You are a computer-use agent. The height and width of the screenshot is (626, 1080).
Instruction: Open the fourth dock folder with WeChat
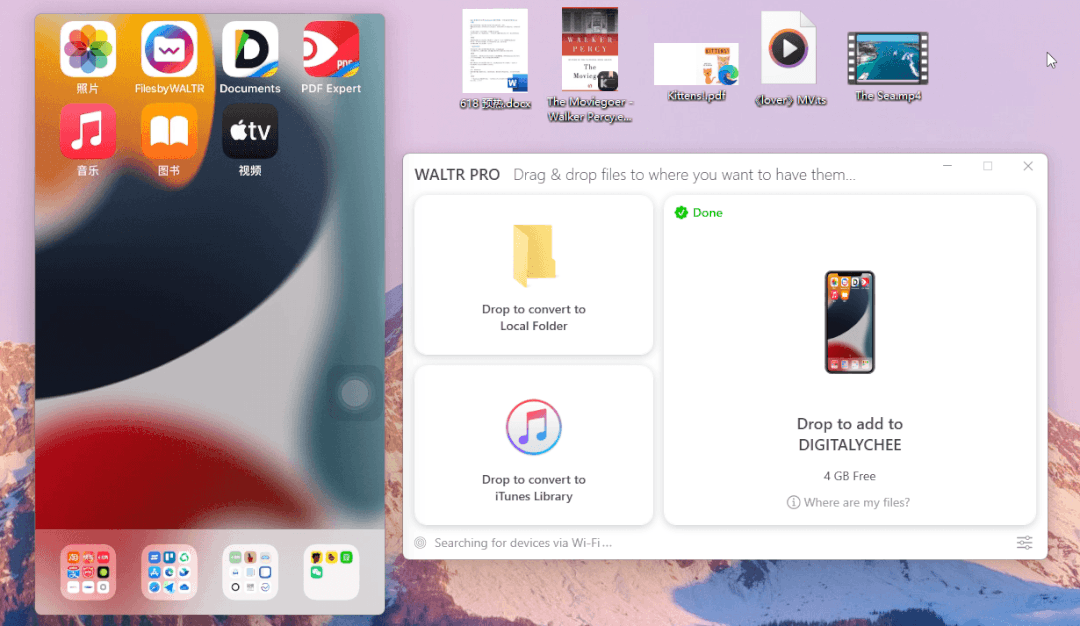click(x=331, y=572)
